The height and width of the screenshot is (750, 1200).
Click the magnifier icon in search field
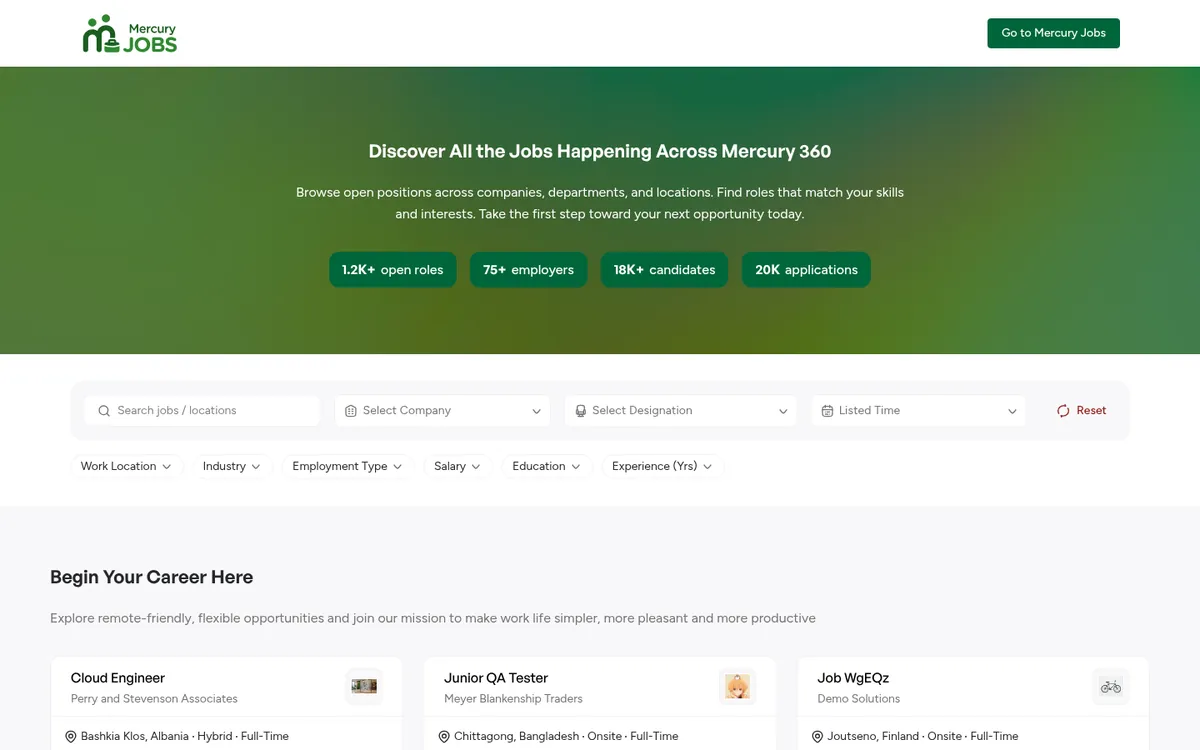104,411
